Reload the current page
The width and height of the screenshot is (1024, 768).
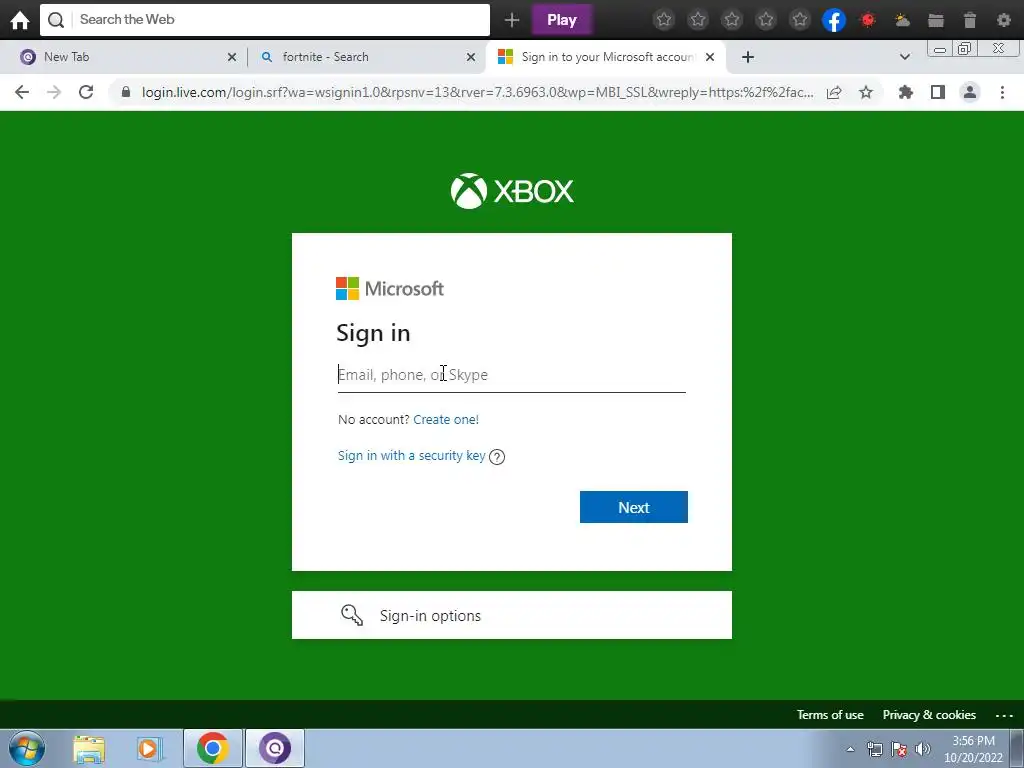tap(86, 92)
